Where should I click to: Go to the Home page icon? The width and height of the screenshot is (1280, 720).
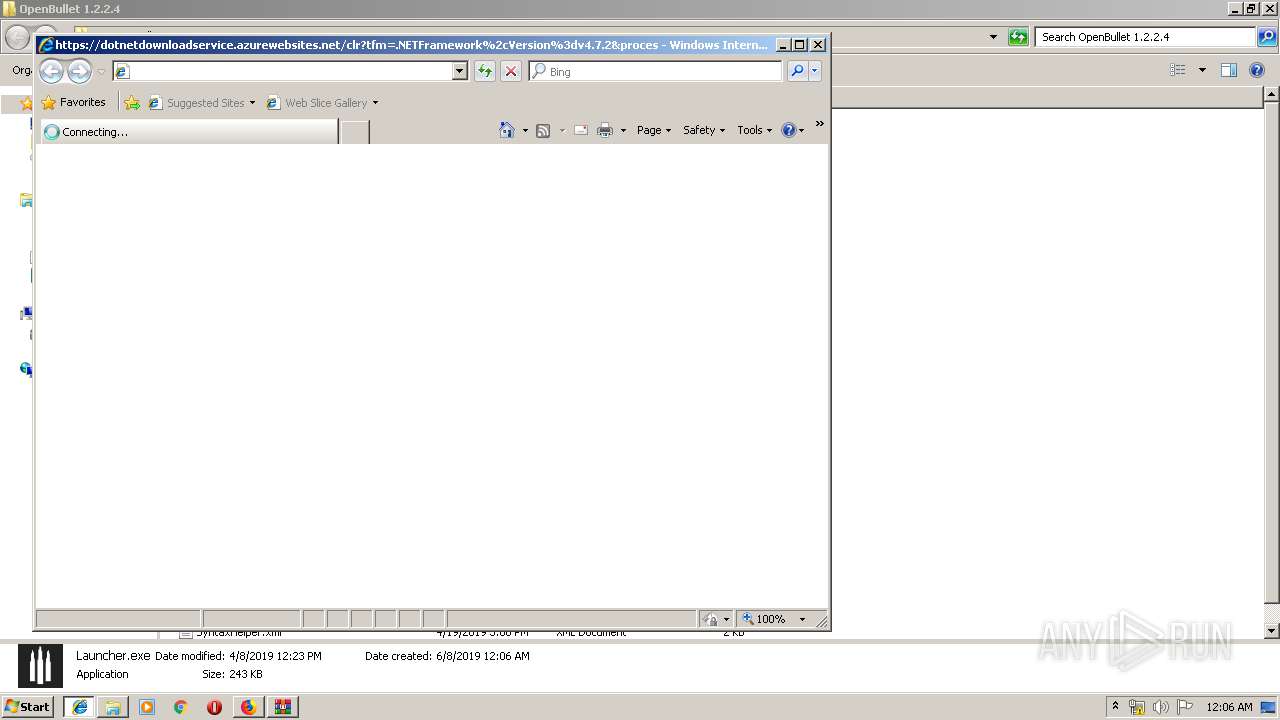click(507, 130)
